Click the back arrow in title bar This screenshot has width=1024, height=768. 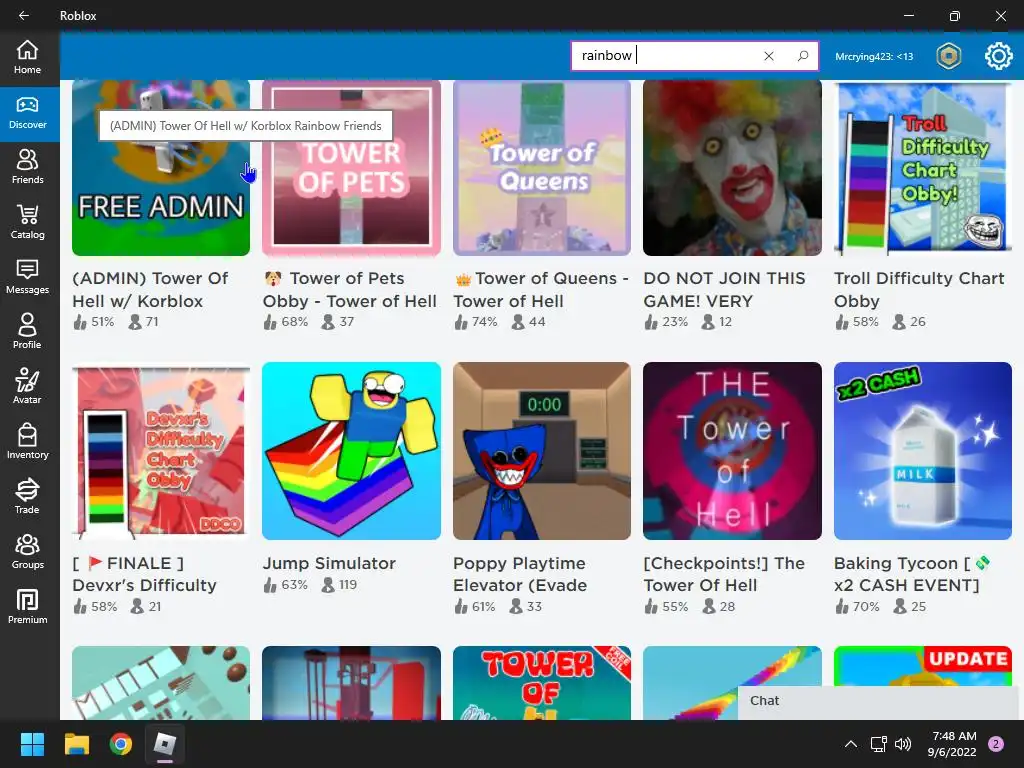[24, 16]
